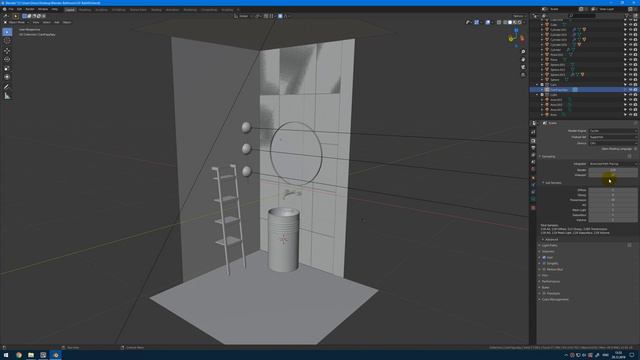Viewport: 640px width, 360px height.
Task: Open the Window menu
Action: click(43, 9)
